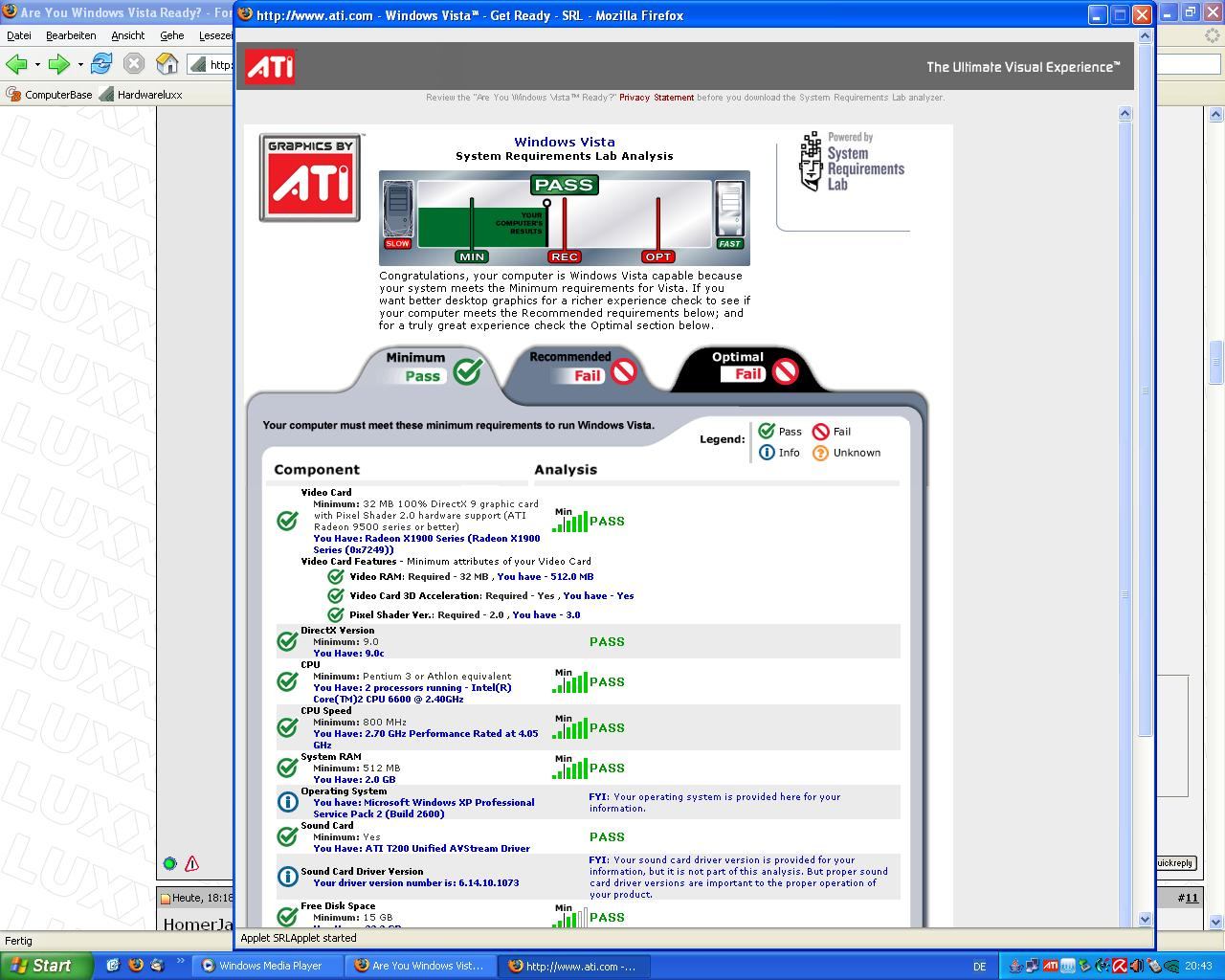The height and width of the screenshot is (980, 1225).
Task: Reload page in the background Firefox window
Action: (101, 64)
